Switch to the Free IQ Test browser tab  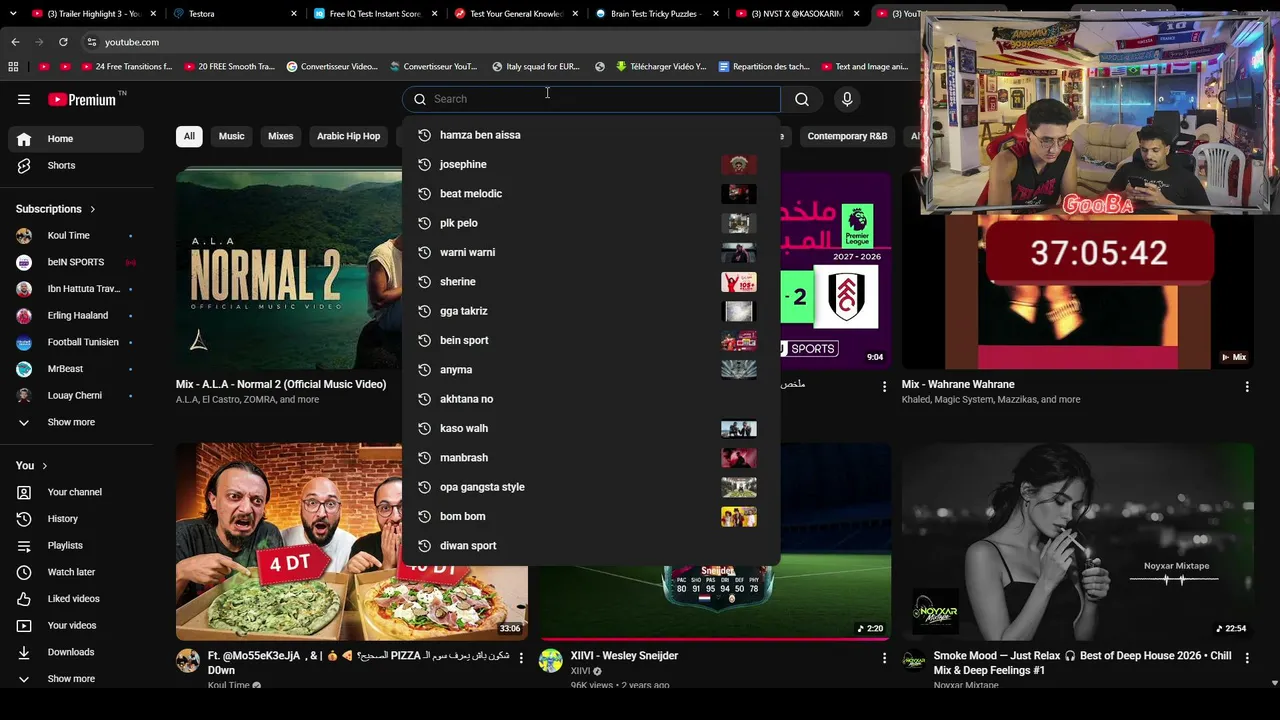[375, 14]
